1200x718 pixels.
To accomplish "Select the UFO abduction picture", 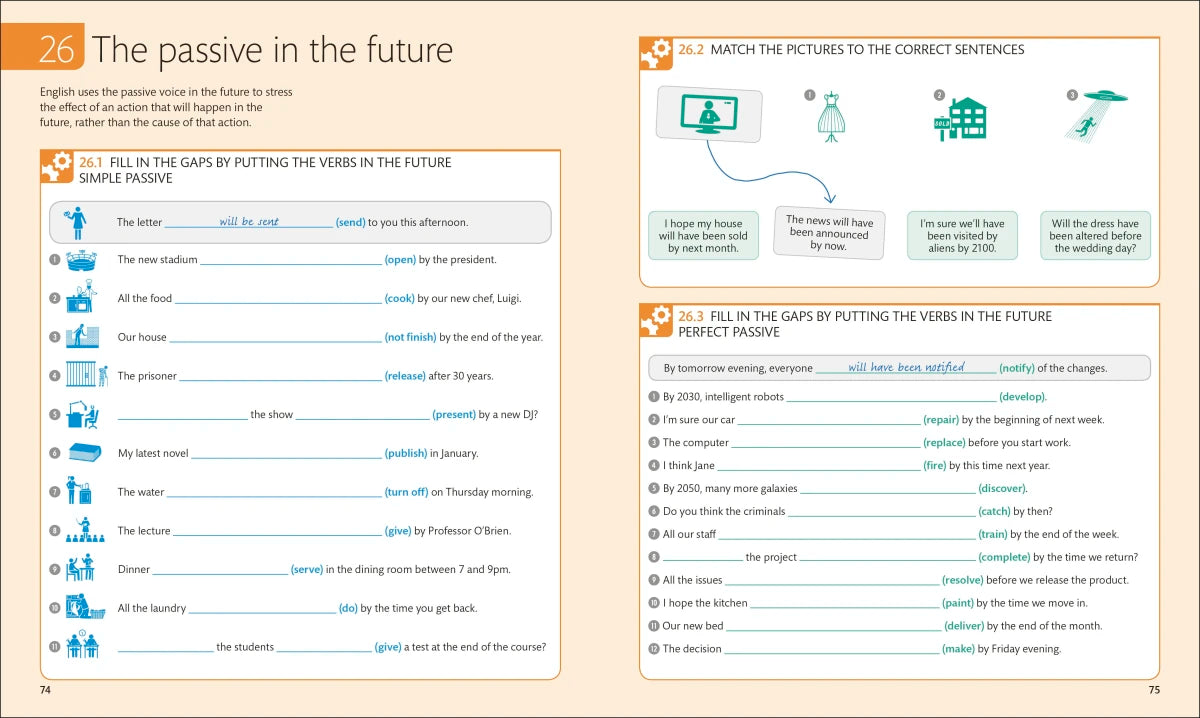I will 1096,114.
